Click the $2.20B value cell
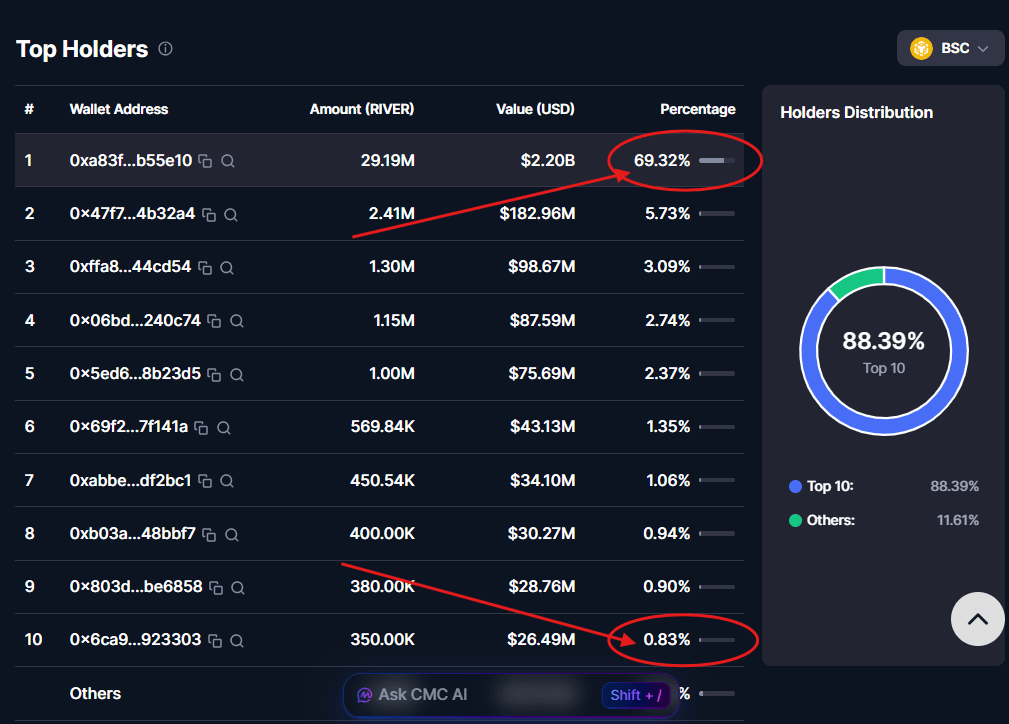 pos(548,160)
